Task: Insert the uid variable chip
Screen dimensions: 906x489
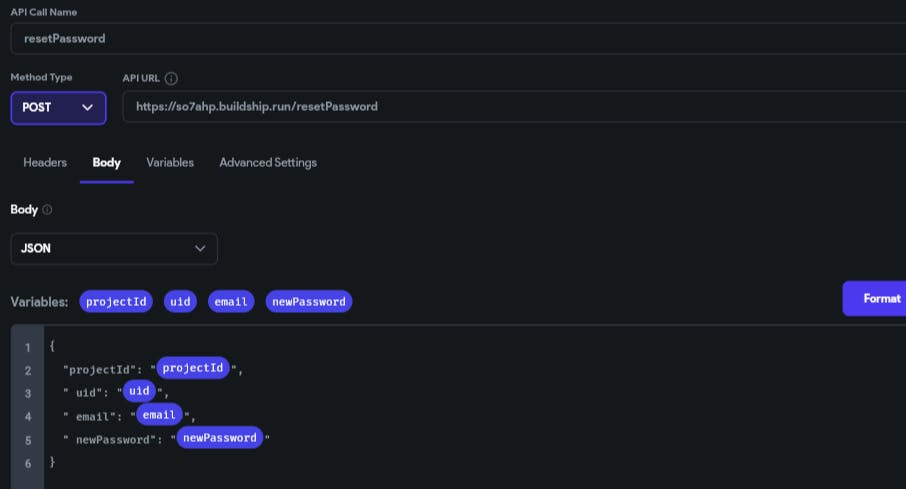Action: coord(180,301)
